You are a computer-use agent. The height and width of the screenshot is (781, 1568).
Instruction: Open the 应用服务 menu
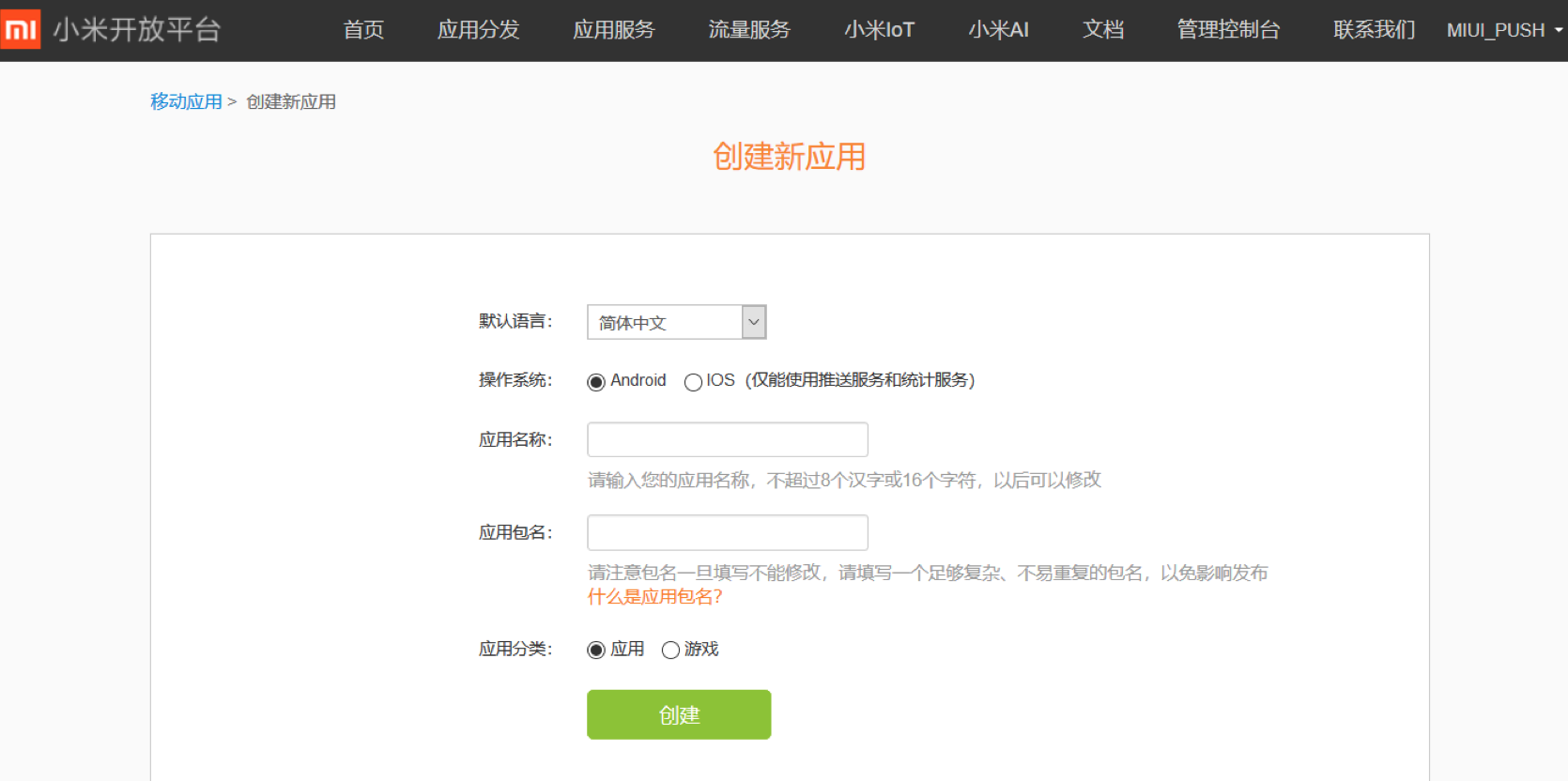tap(614, 30)
